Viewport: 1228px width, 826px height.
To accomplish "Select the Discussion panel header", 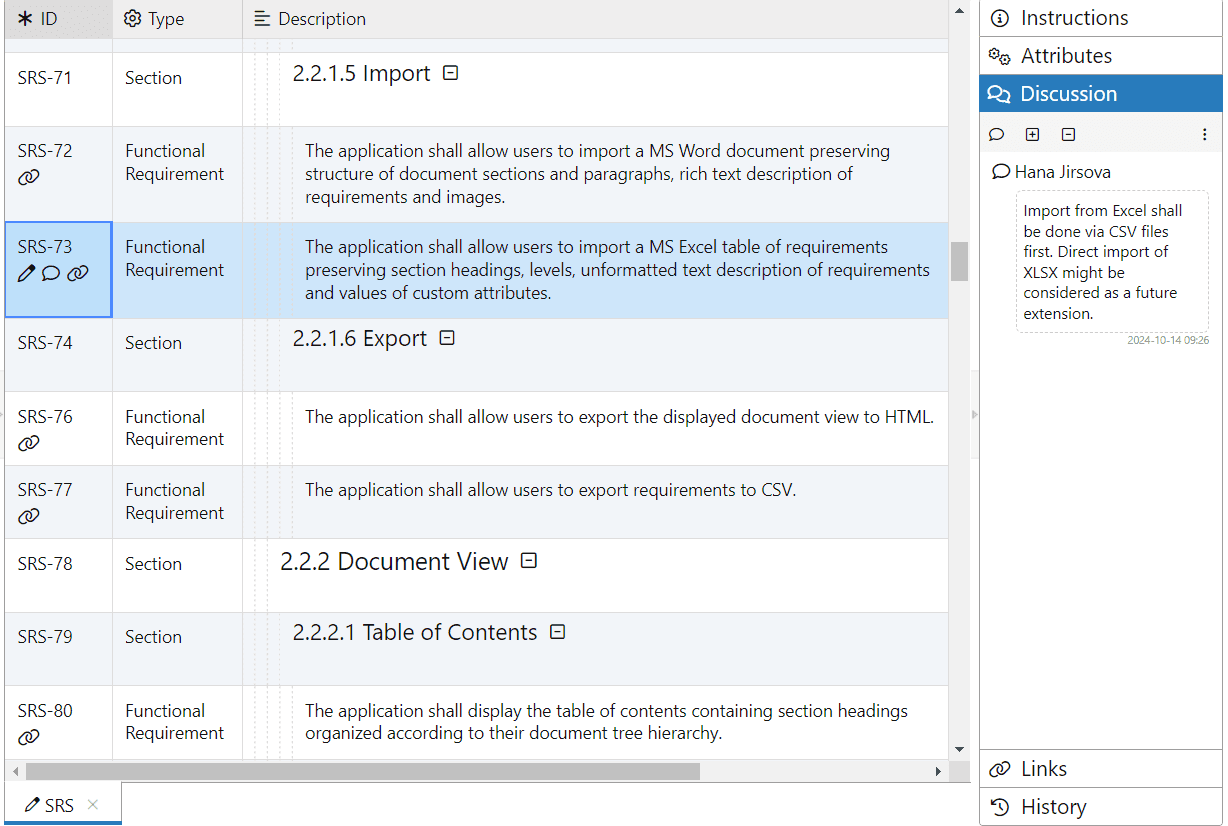I will click(x=1101, y=94).
